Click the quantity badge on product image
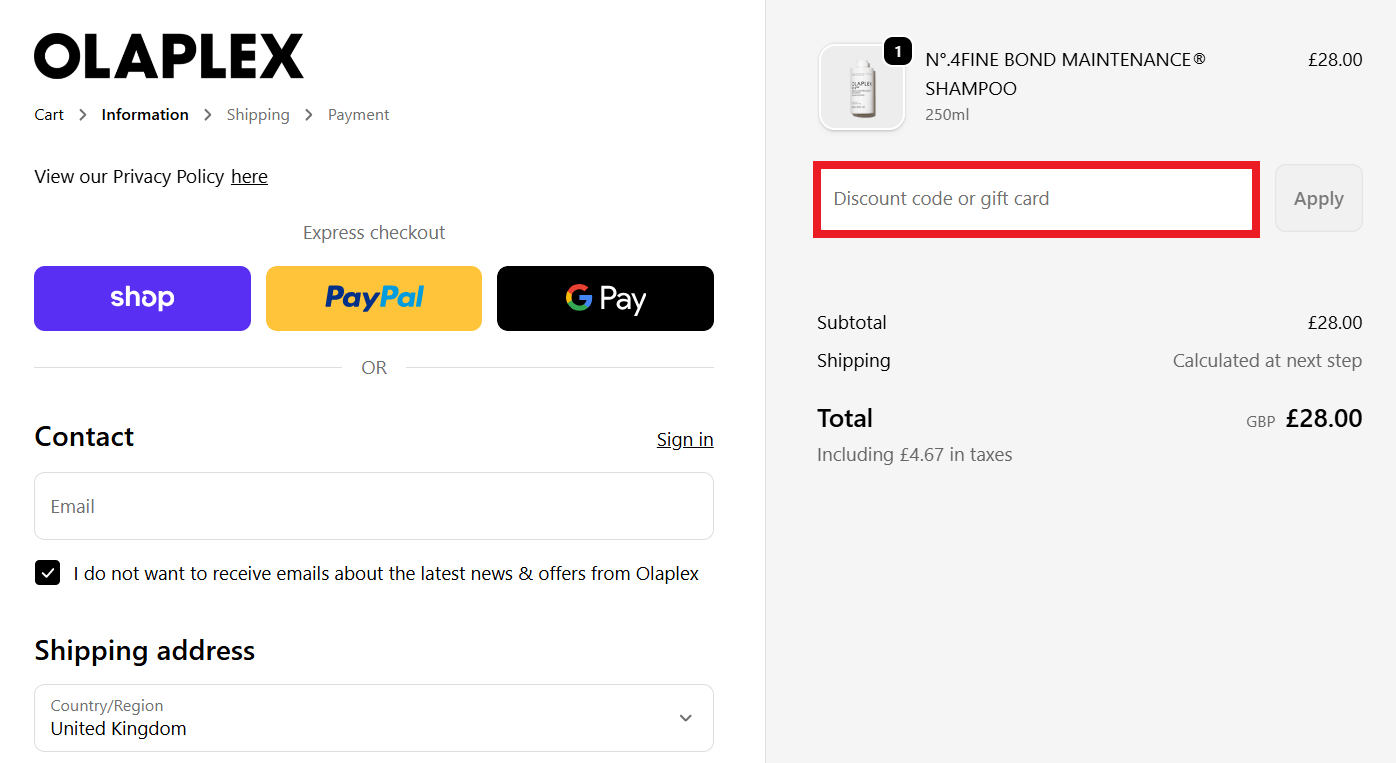The width and height of the screenshot is (1396, 763). (897, 51)
